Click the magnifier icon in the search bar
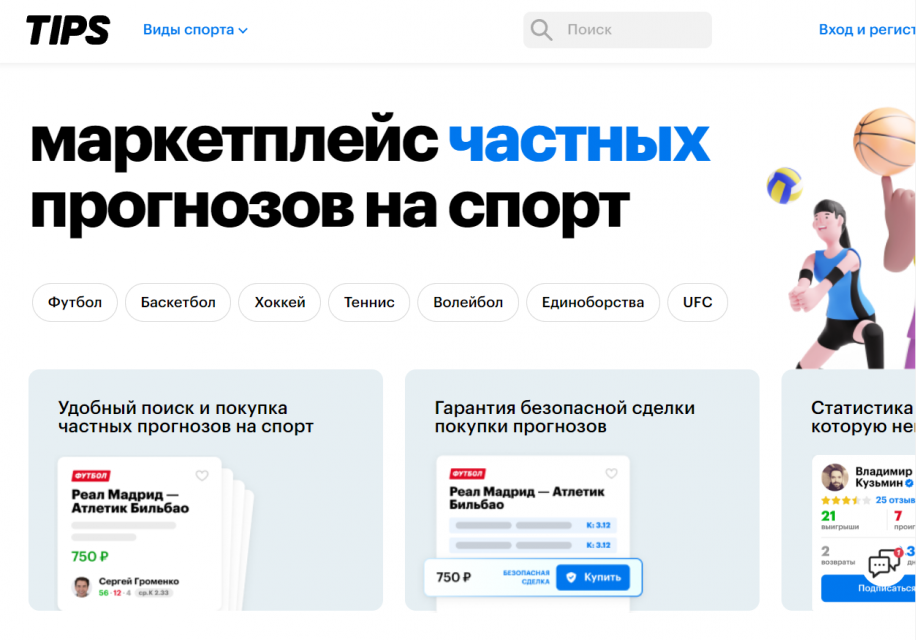916x640 pixels. 541,29
